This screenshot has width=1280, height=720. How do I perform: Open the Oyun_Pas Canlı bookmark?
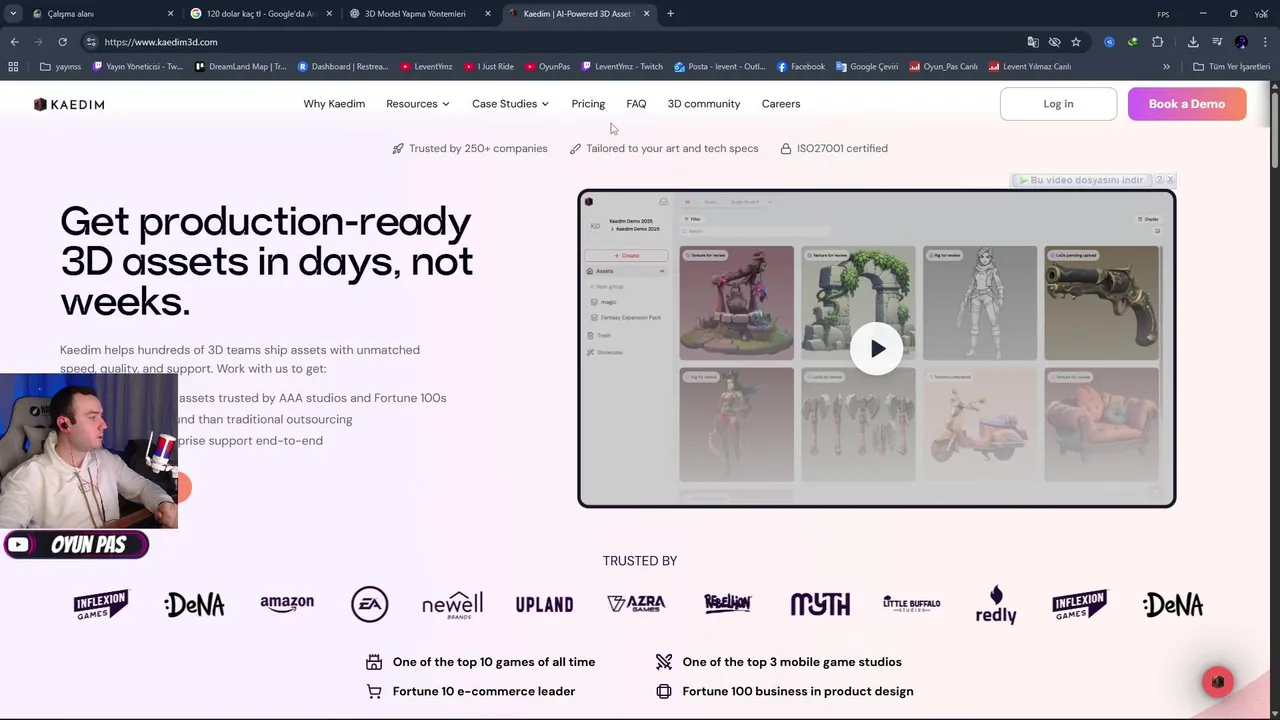(943, 67)
